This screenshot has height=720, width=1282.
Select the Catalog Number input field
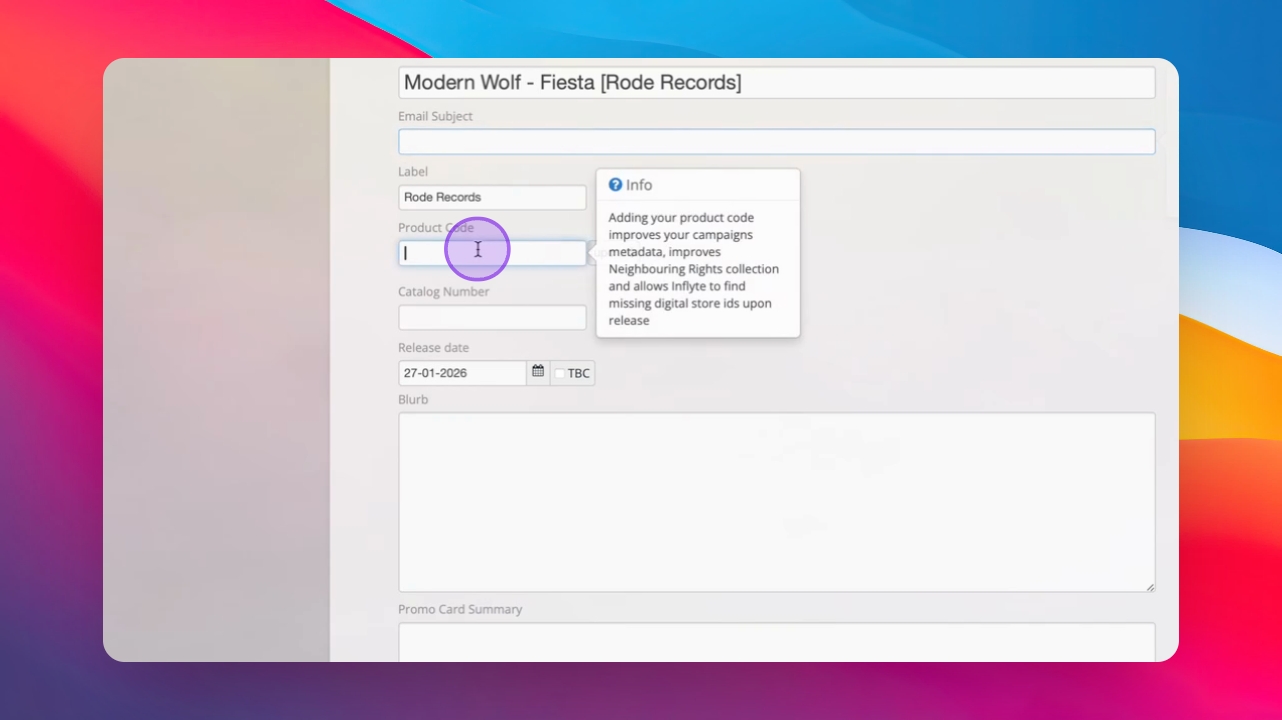[492, 317]
